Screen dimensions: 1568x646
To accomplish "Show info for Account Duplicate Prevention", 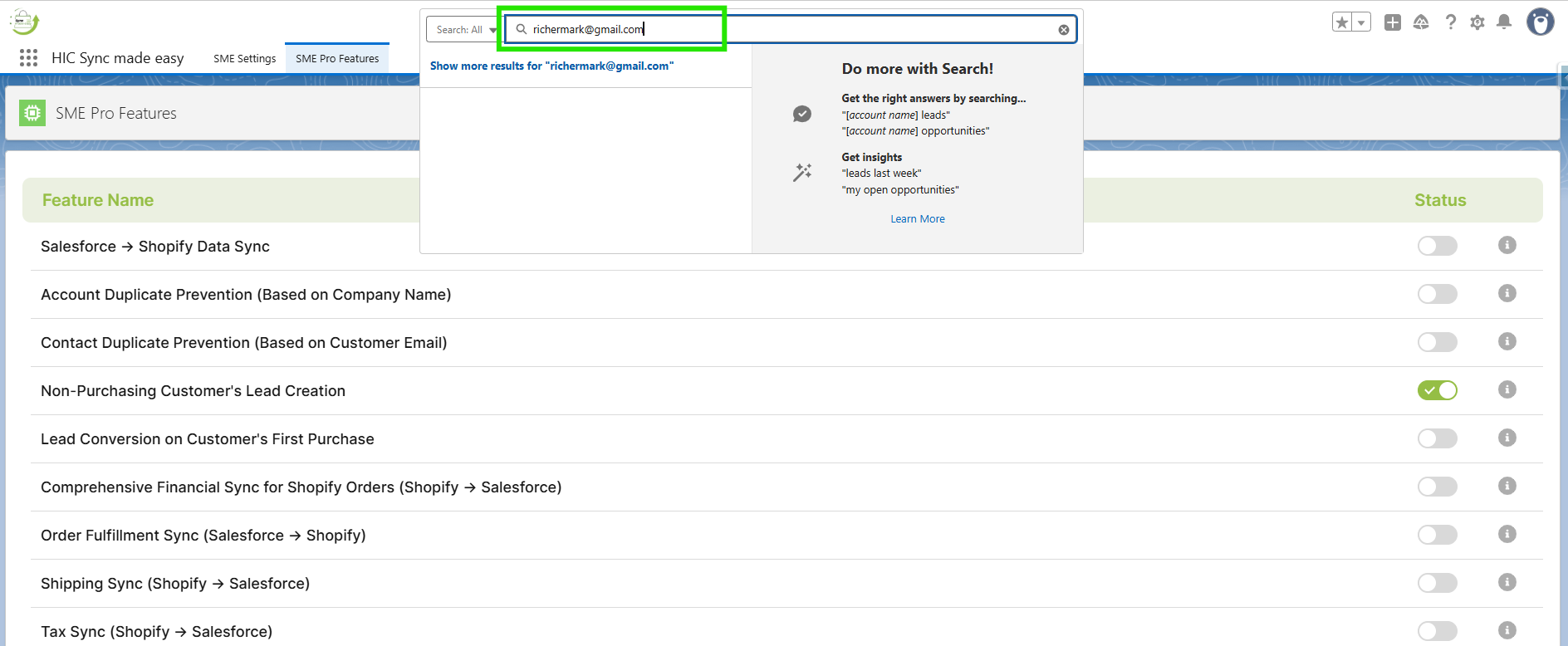I will (1507, 293).
